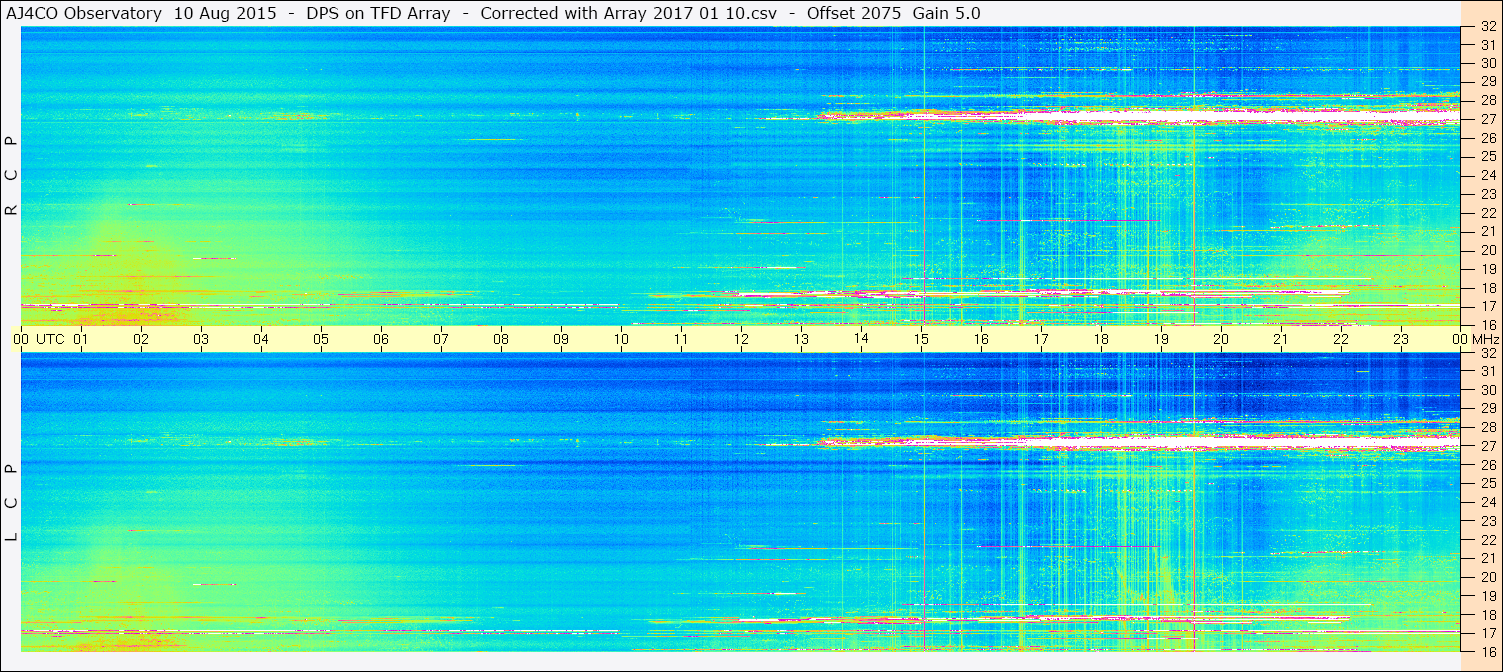Select the 04 hour marker on time axis

[261, 339]
